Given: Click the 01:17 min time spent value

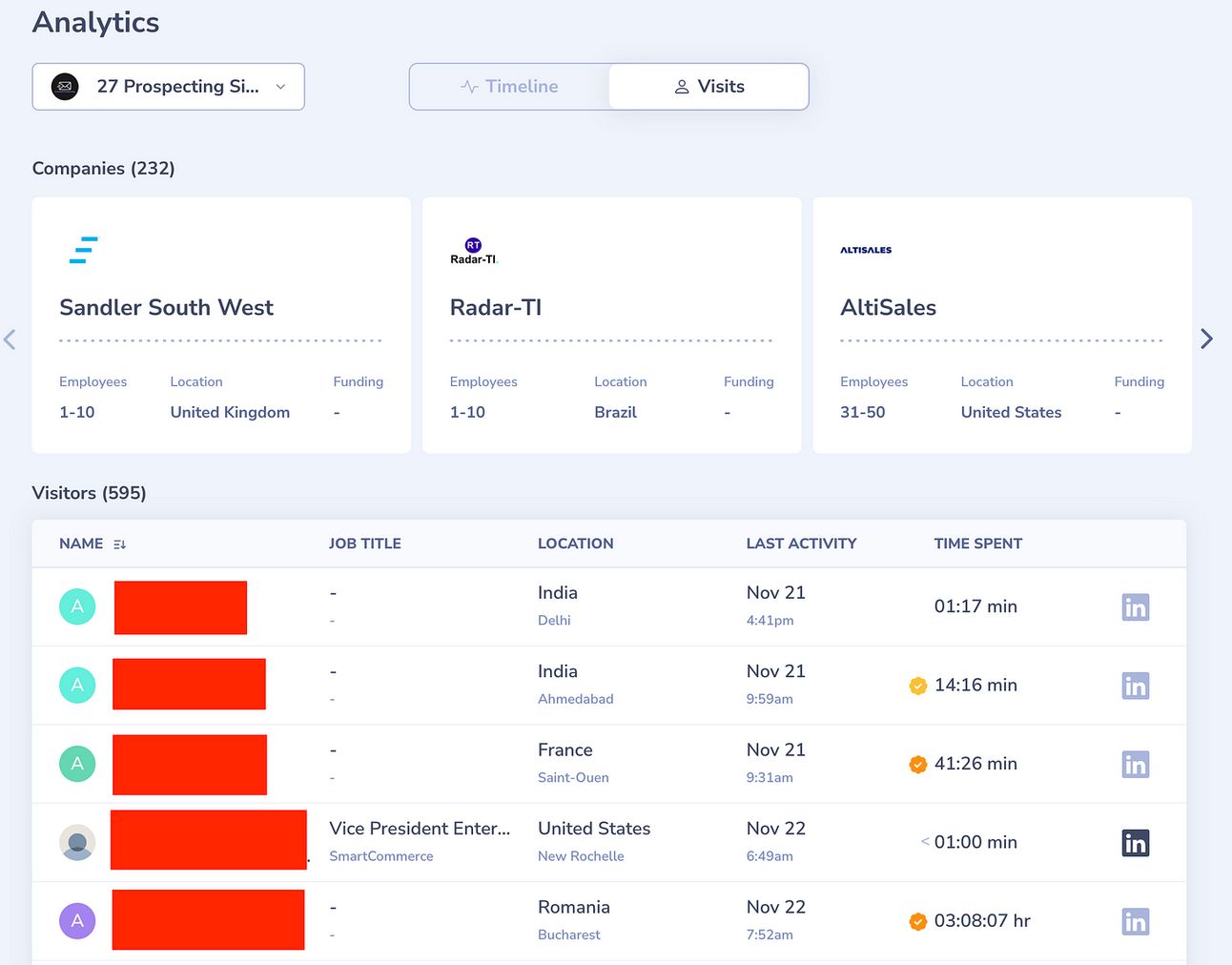Looking at the screenshot, I should (x=975, y=606).
